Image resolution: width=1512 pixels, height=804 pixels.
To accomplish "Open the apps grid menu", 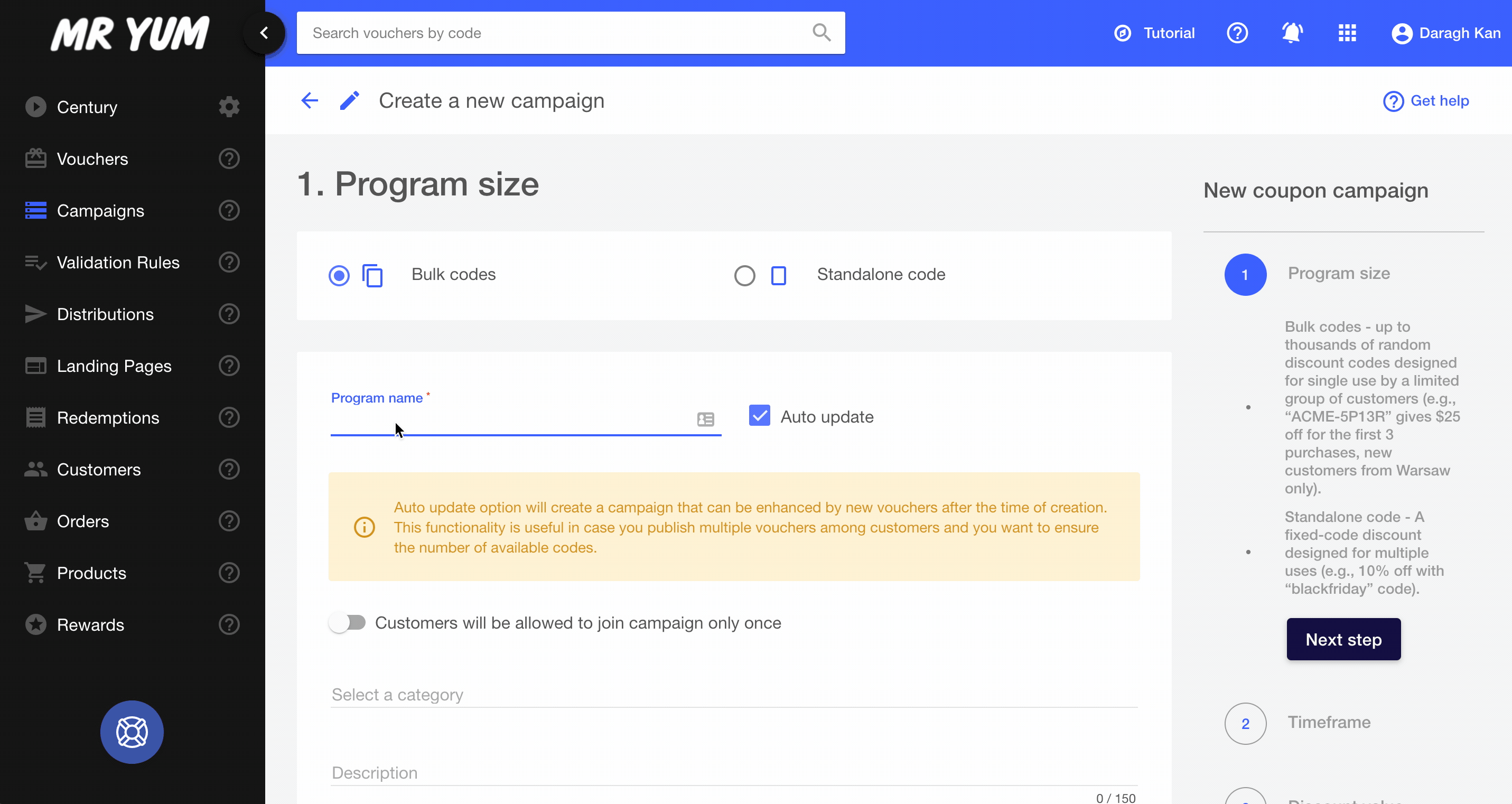I will click(1347, 33).
